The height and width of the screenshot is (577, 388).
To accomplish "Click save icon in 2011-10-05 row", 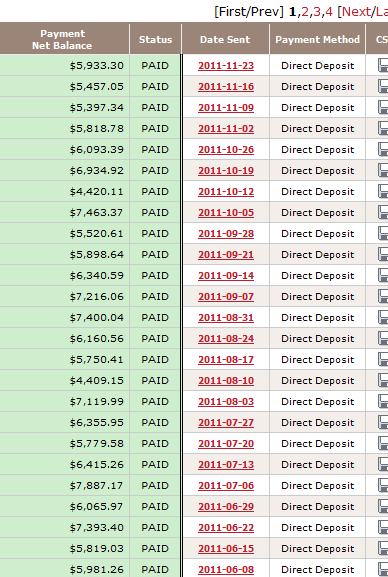I will pos(383,212).
